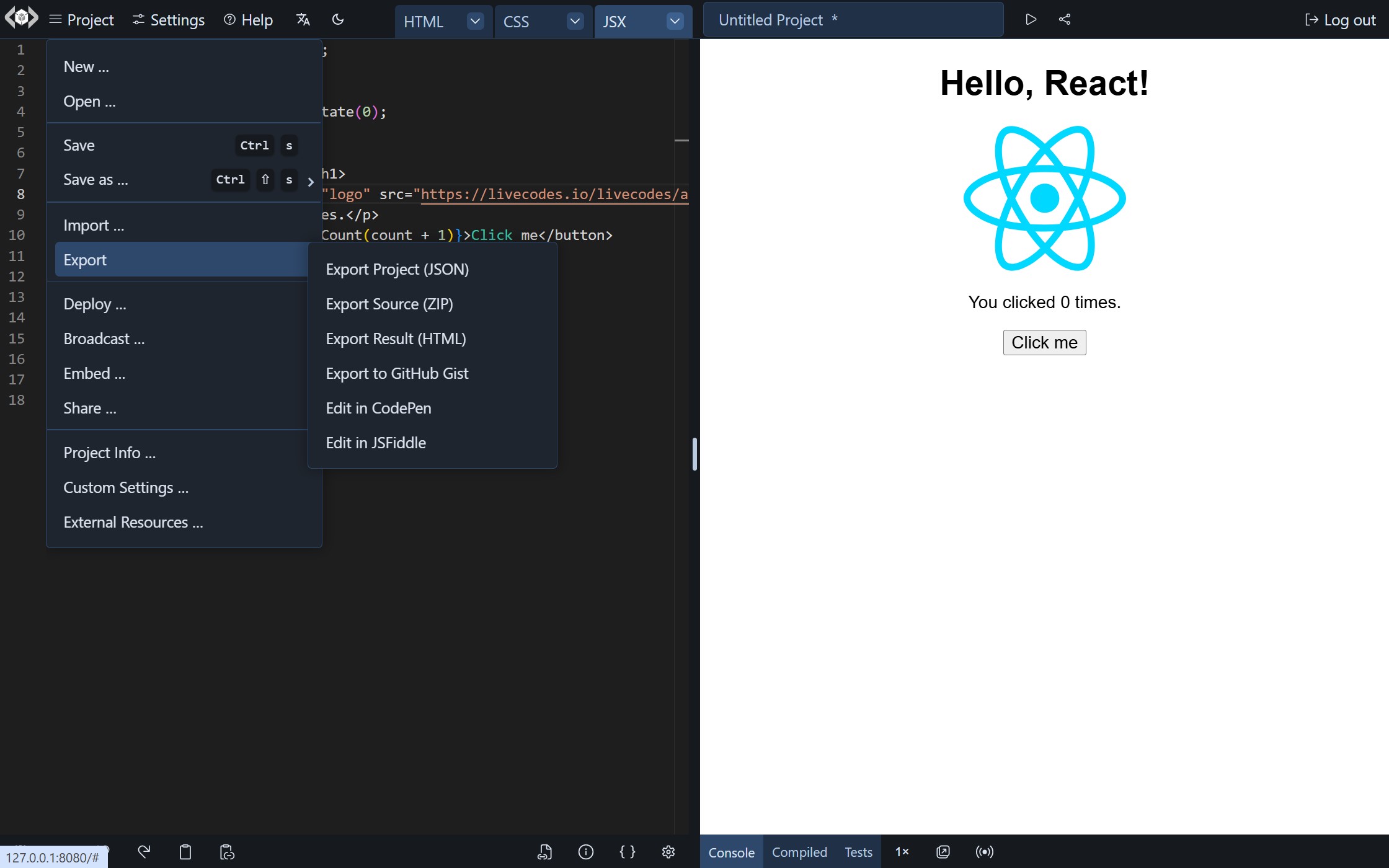Open the editor settings gear icon
The width and height of the screenshot is (1389, 868).
(x=668, y=852)
